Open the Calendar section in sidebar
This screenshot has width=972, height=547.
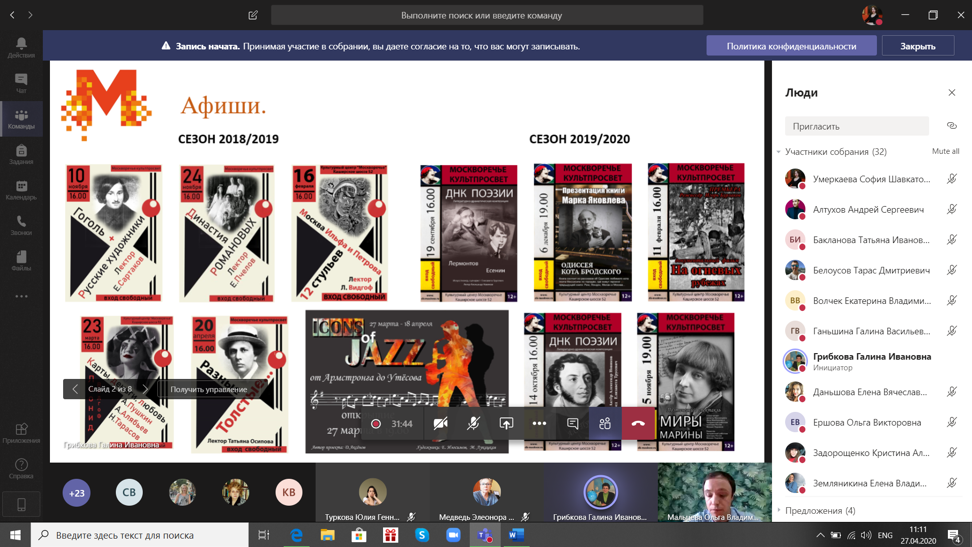21,190
